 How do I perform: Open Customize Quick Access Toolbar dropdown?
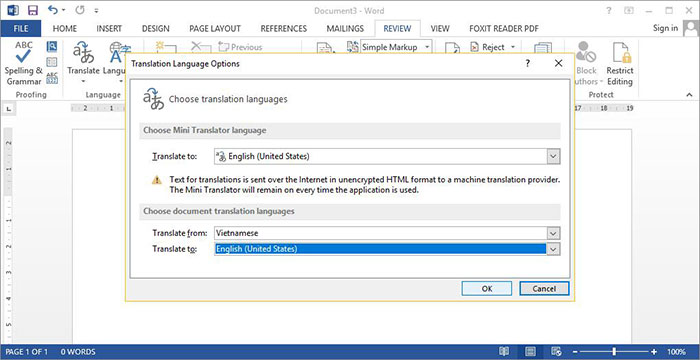tap(96, 11)
